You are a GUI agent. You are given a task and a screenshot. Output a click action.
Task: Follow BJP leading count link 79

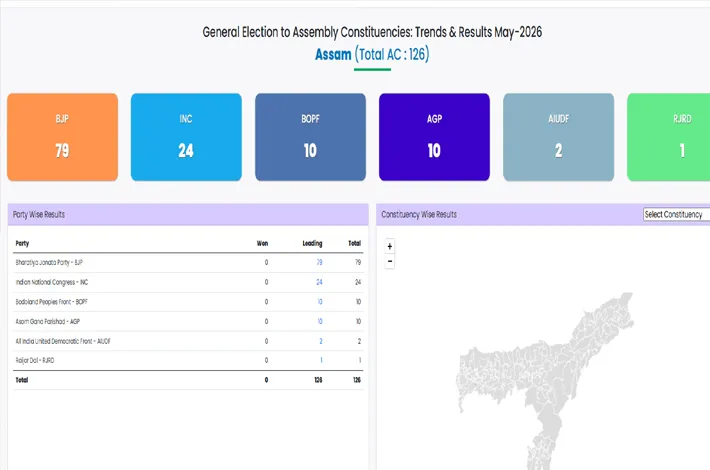click(x=319, y=262)
